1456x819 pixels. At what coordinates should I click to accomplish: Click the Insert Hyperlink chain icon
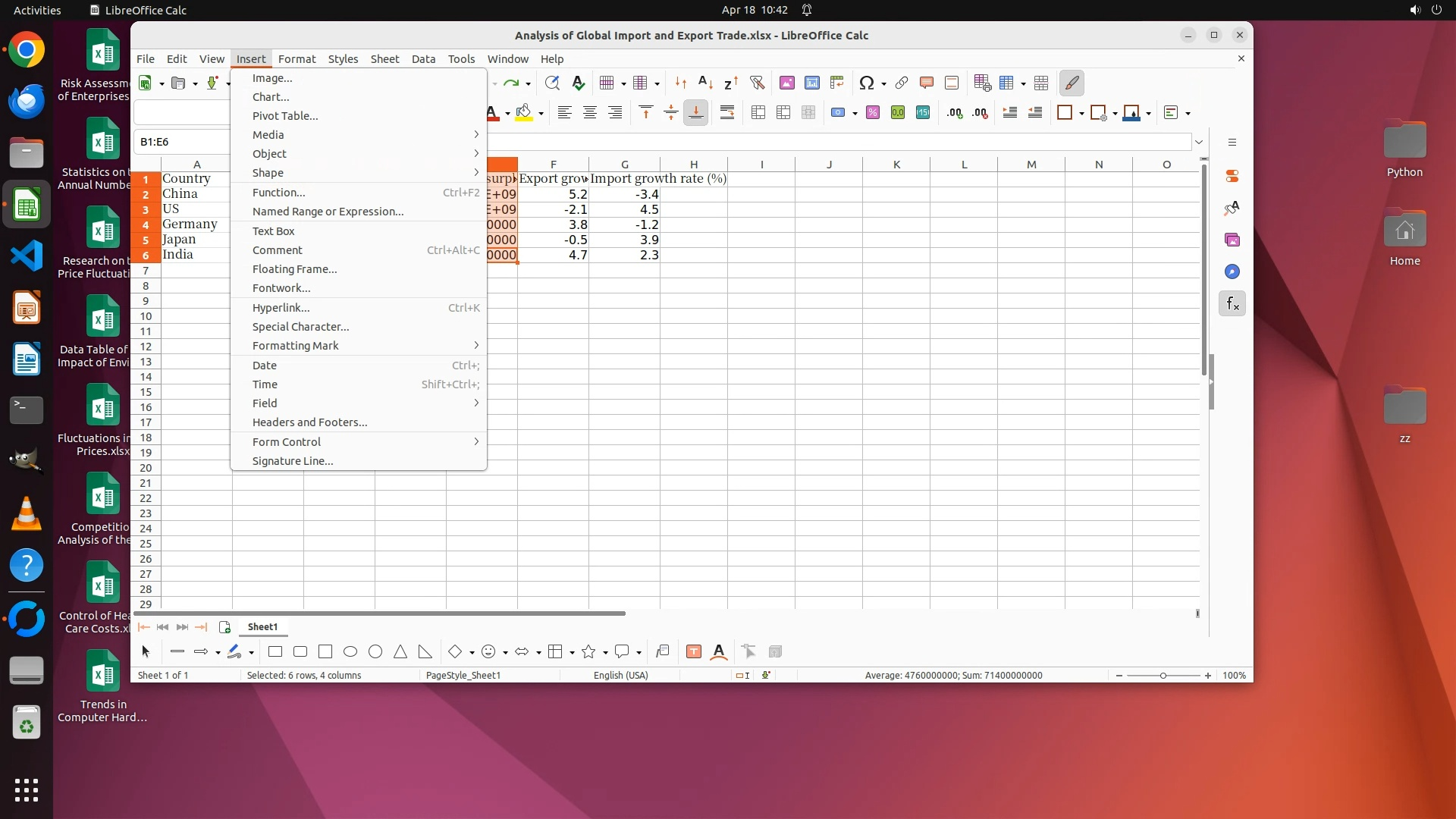click(902, 83)
